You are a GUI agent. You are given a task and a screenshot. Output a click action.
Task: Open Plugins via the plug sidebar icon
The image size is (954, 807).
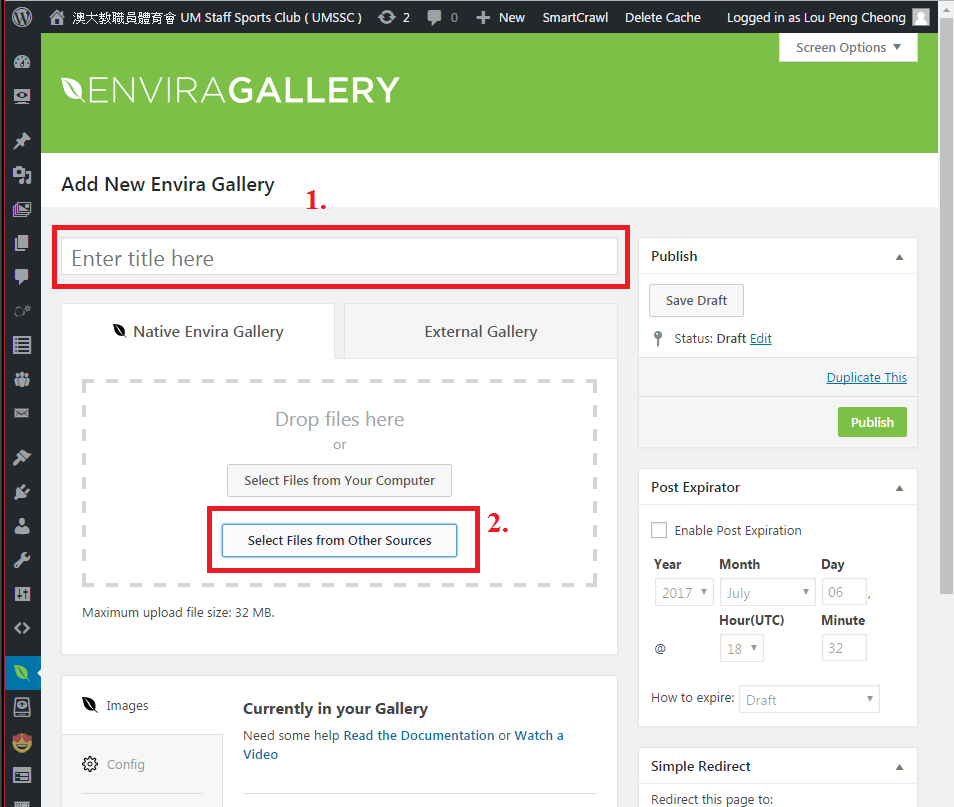22,491
